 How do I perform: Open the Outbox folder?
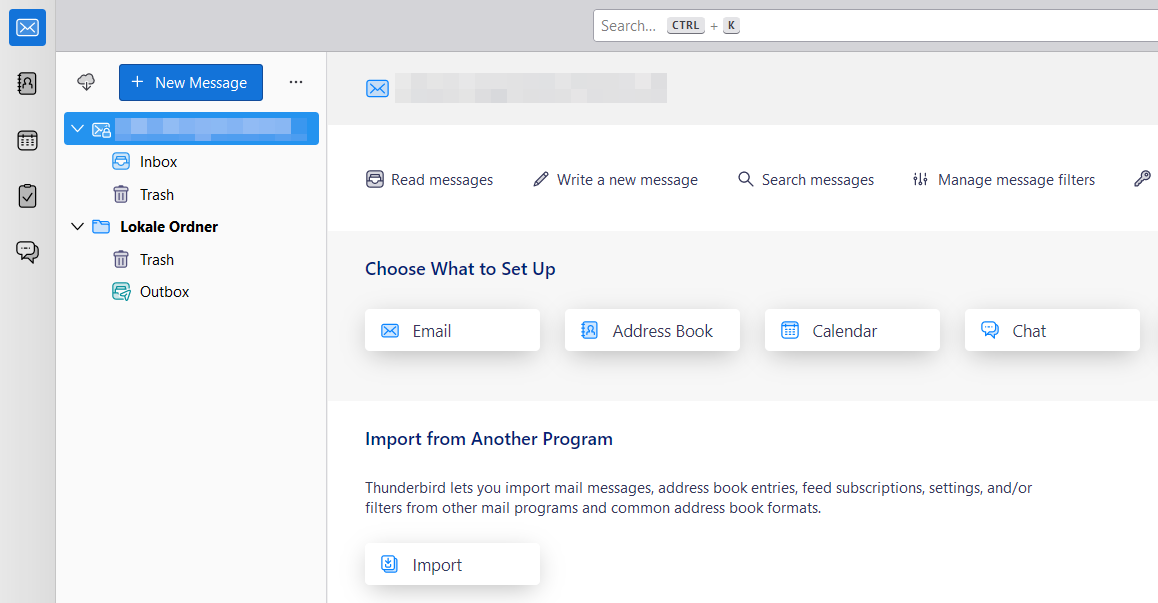tap(164, 292)
